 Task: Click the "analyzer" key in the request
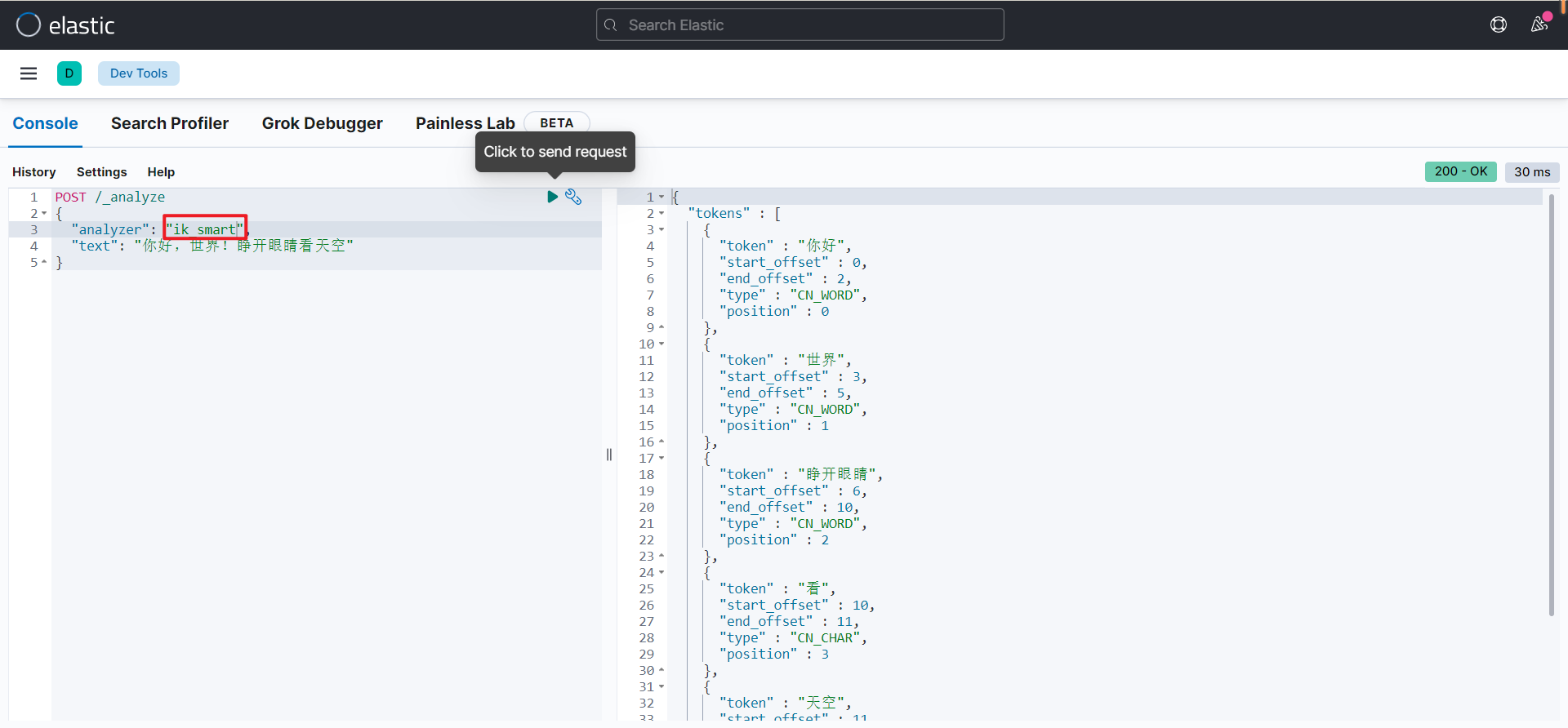click(x=110, y=229)
